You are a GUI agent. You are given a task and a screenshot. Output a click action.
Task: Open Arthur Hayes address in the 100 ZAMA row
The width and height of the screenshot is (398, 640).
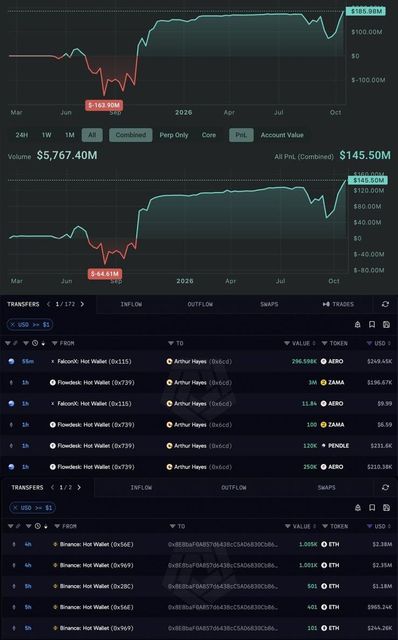[x=203, y=424]
